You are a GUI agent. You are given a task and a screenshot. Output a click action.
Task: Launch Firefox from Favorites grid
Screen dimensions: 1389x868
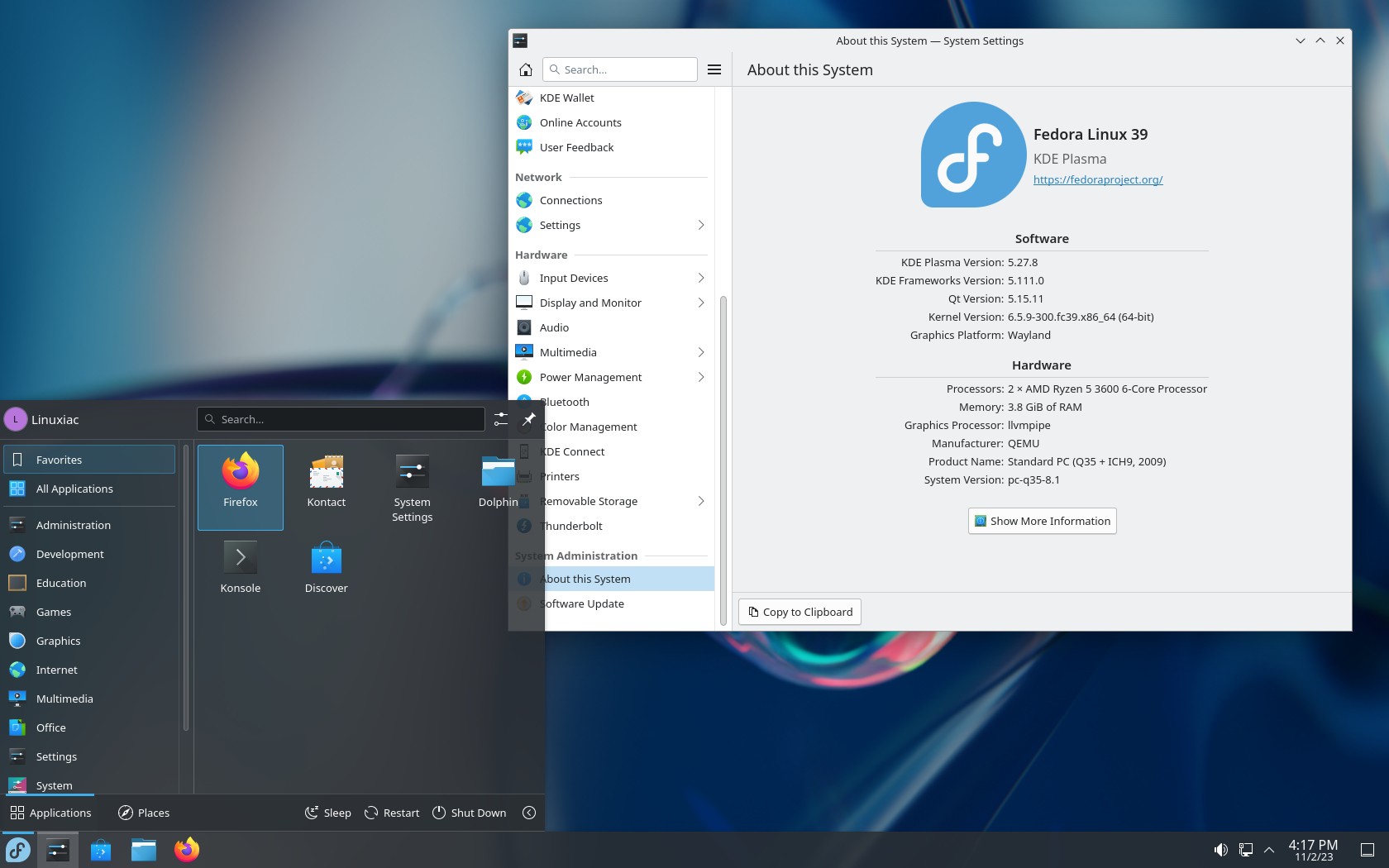coord(241,487)
